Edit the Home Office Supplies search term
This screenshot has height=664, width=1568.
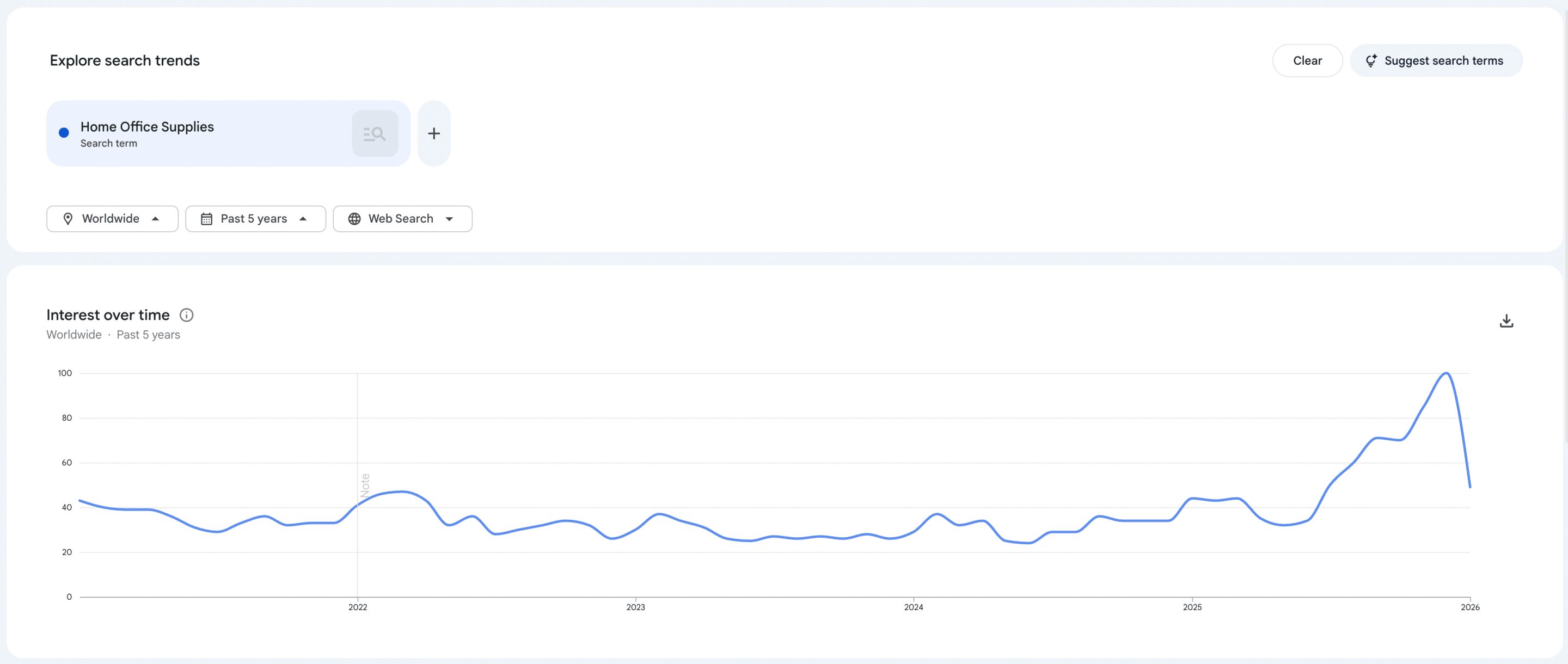(x=148, y=127)
